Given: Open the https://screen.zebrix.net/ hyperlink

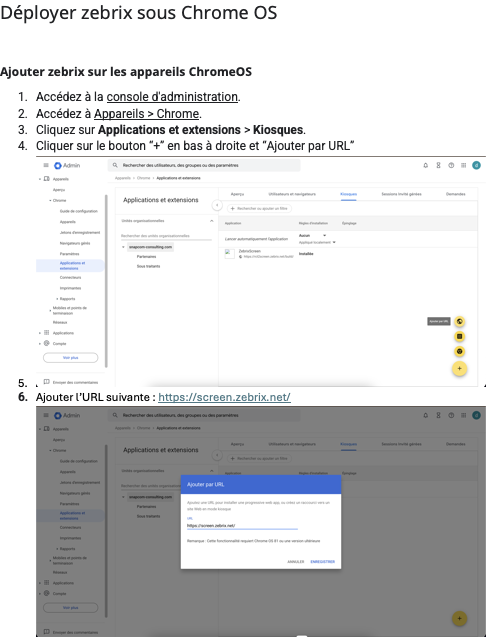Looking at the screenshot, I should [224, 397].
